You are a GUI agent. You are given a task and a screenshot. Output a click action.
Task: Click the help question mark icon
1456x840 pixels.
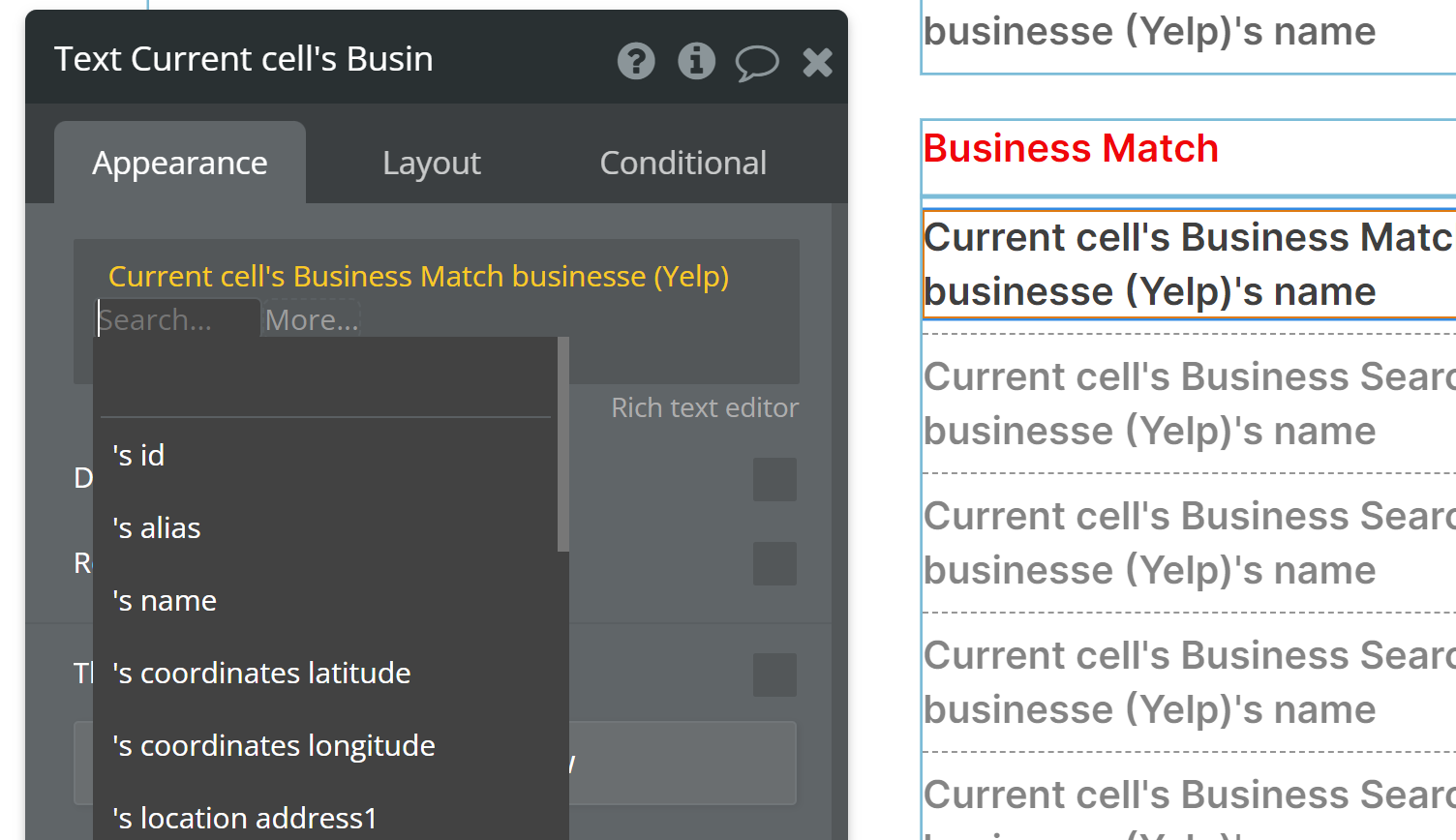636,62
